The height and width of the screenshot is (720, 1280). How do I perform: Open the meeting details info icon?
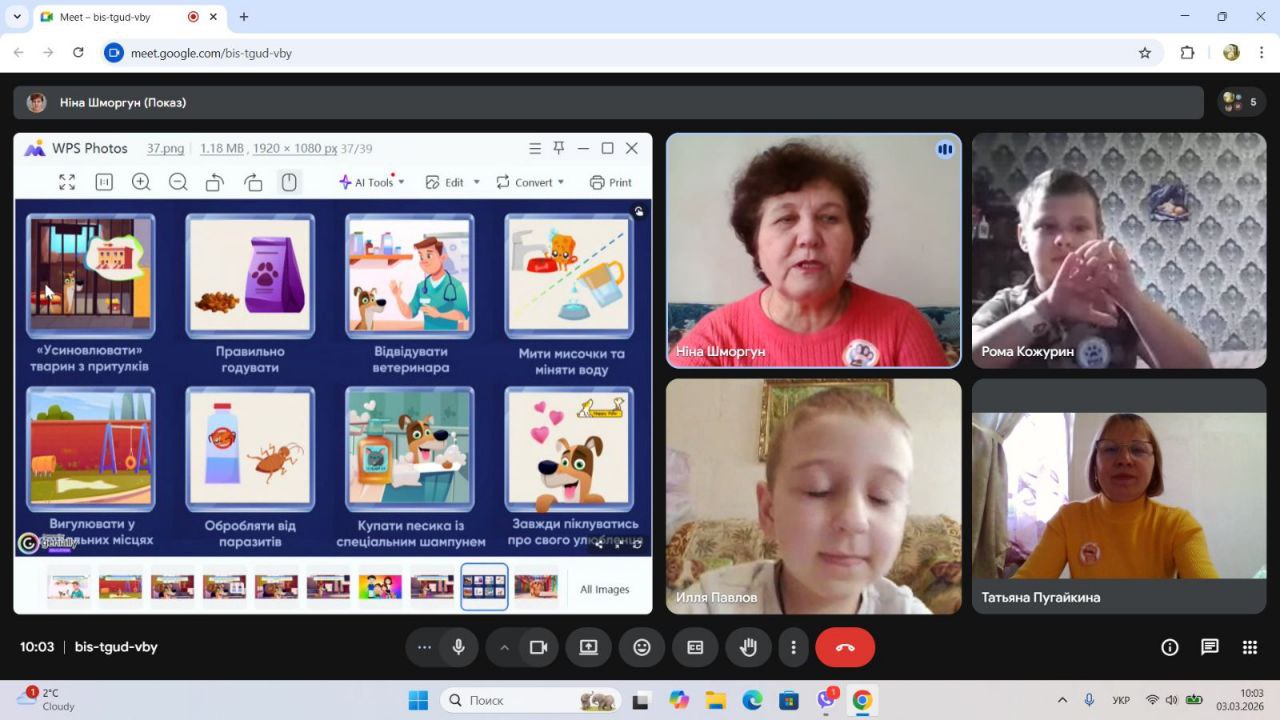[1170, 647]
